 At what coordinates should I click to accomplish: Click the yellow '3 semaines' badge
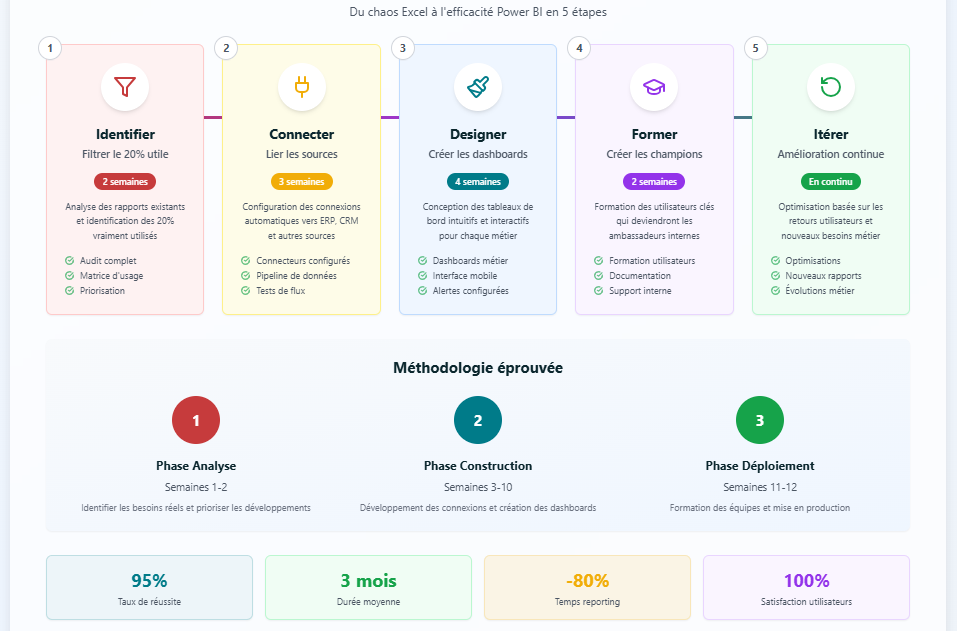click(301, 182)
